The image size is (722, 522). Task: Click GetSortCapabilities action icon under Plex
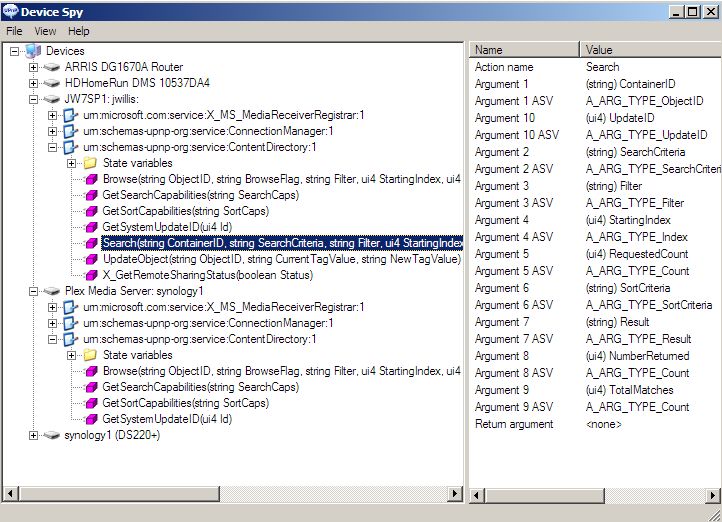[x=92, y=403]
